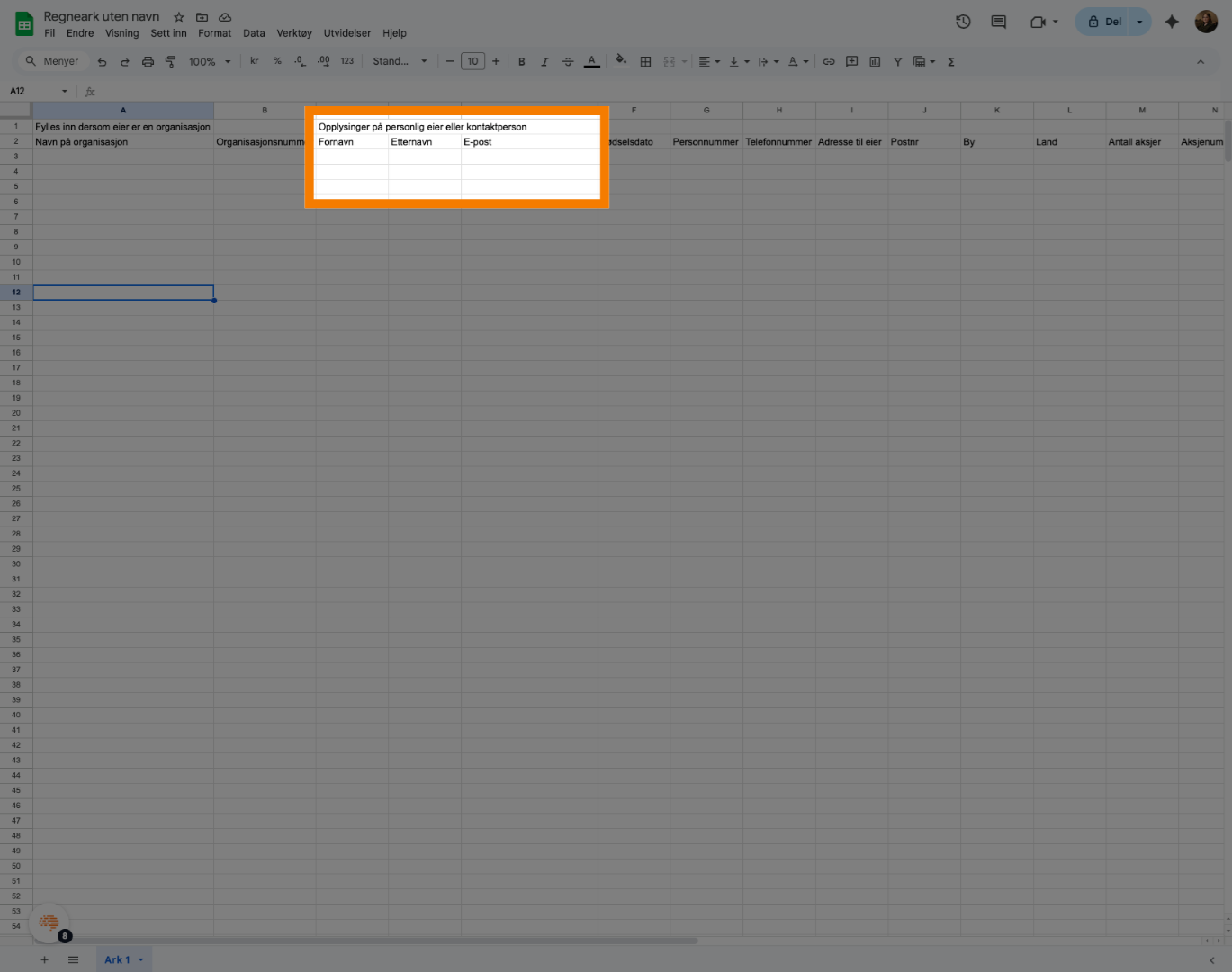Open the Sett inn menu
The image size is (1232, 972).
[168, 33]
